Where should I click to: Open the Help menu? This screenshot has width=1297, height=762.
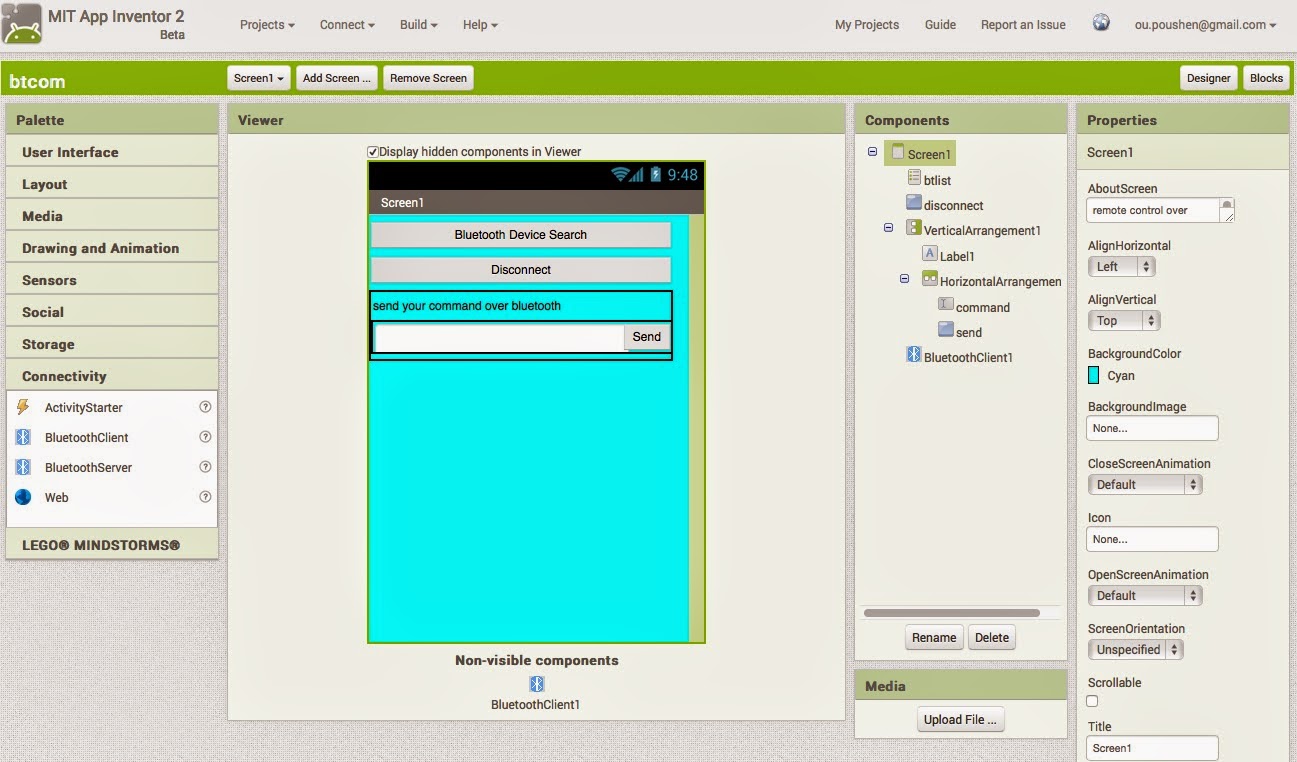tap(480, 25)
